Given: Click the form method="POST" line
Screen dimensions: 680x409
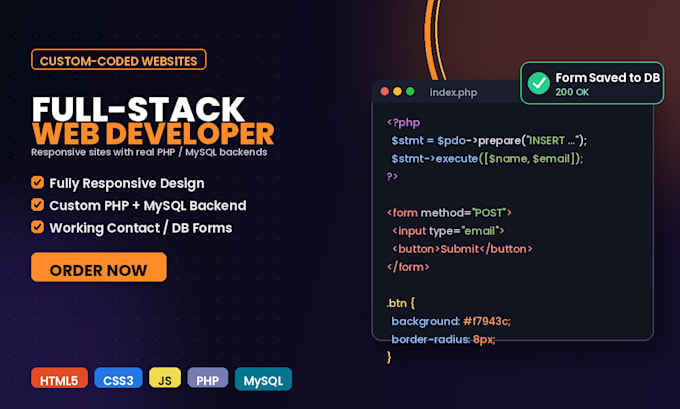Looking at the screenshot, I should [449, 213].
